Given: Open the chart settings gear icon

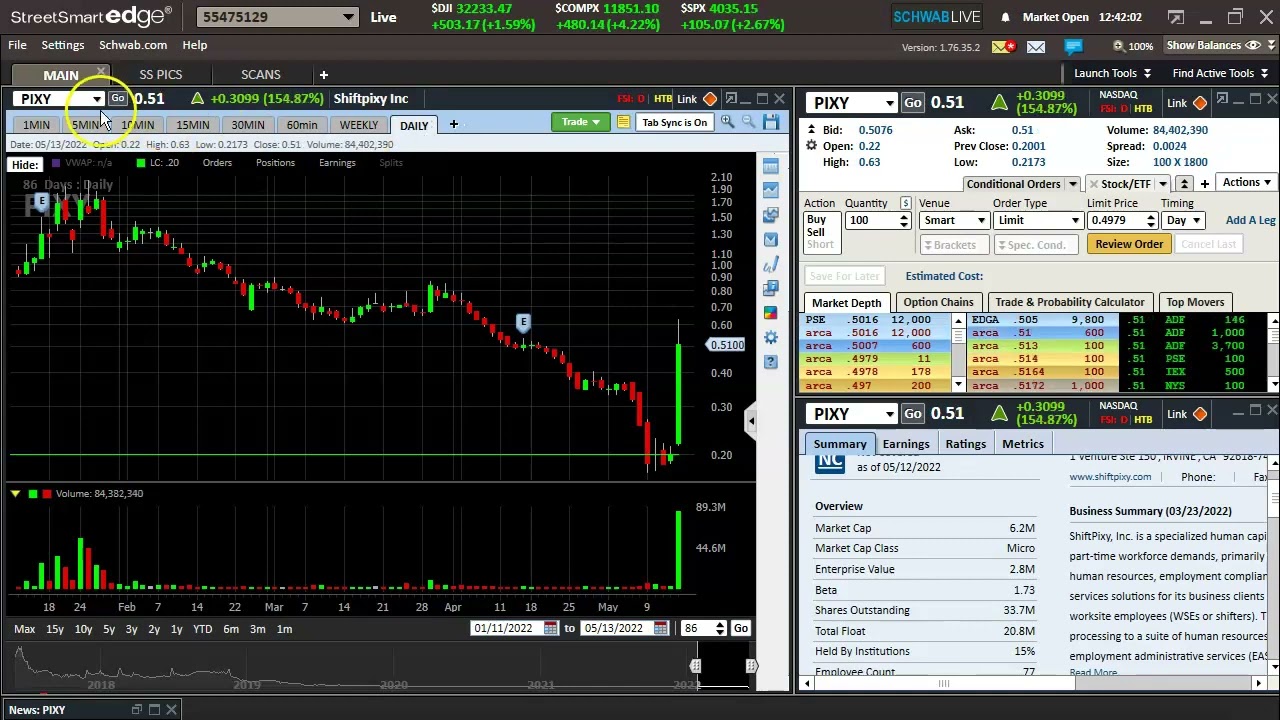Looking at the screenshot, I should point(770,337).
